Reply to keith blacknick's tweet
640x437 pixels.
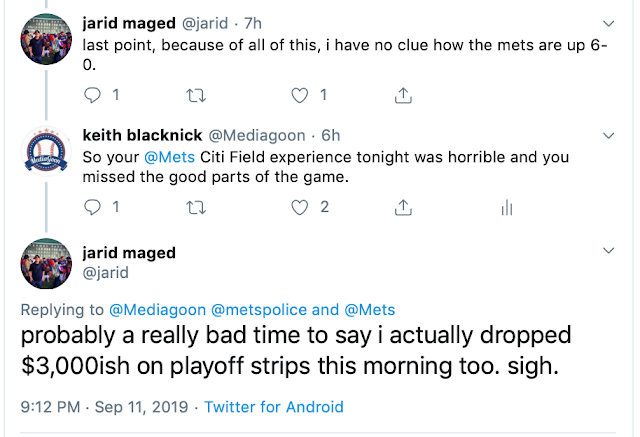[93, 208]
